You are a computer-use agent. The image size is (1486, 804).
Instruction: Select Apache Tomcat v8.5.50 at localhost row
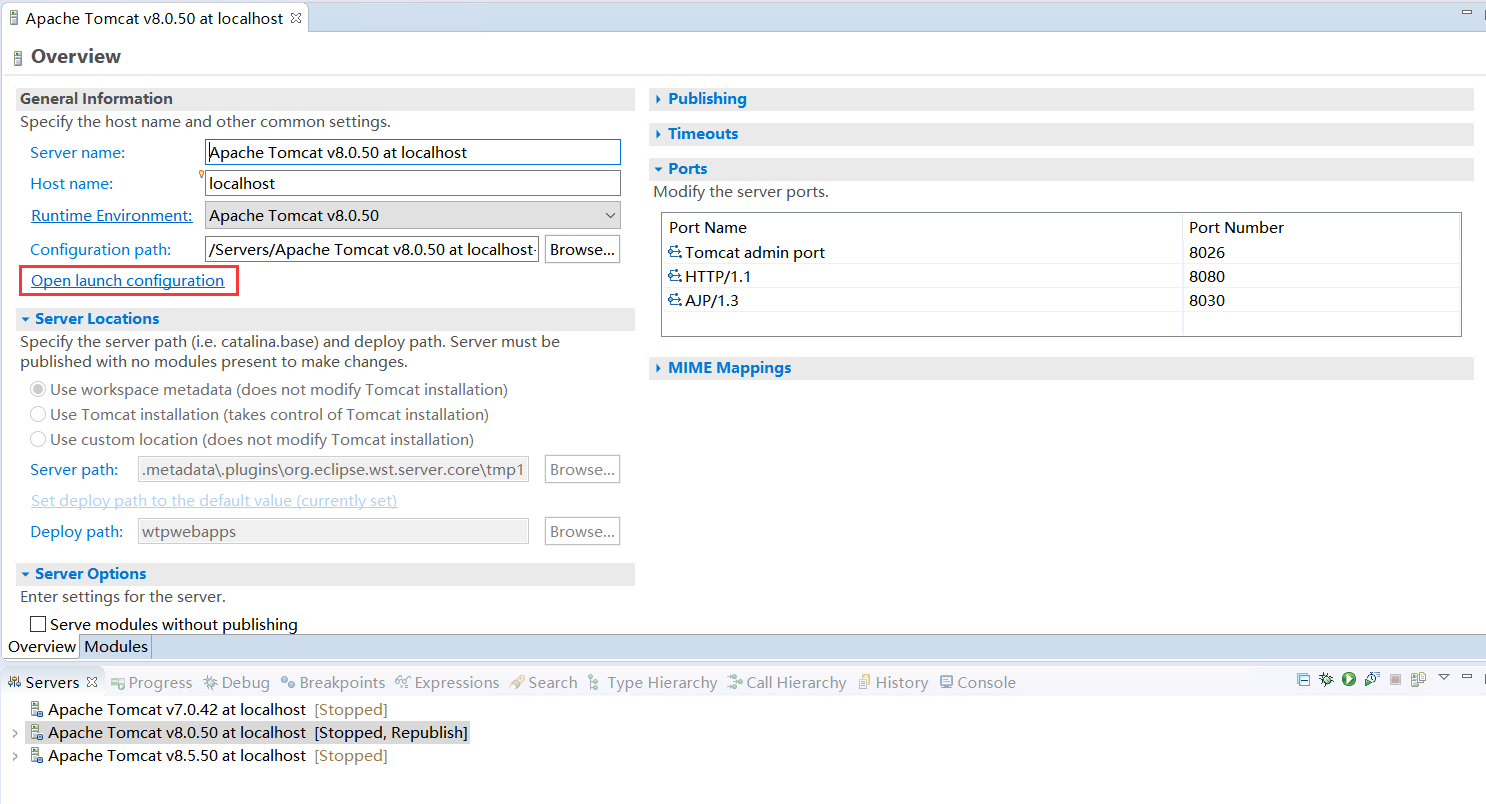coord(208,756)
